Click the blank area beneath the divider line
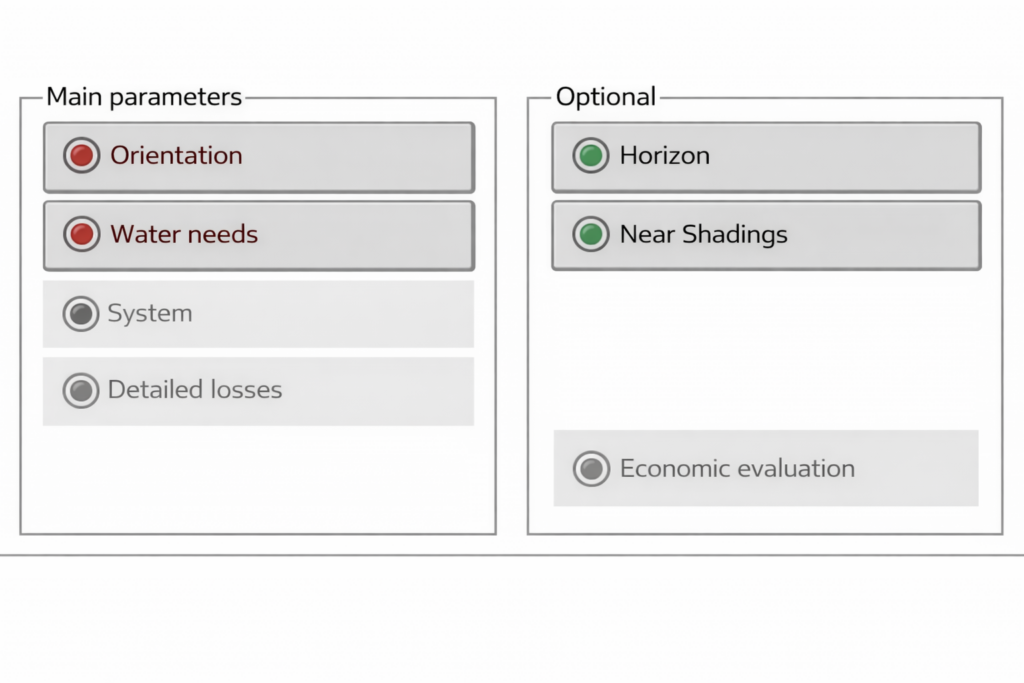The width and height of the screenshot is (1024, 683). coord(512,620)
